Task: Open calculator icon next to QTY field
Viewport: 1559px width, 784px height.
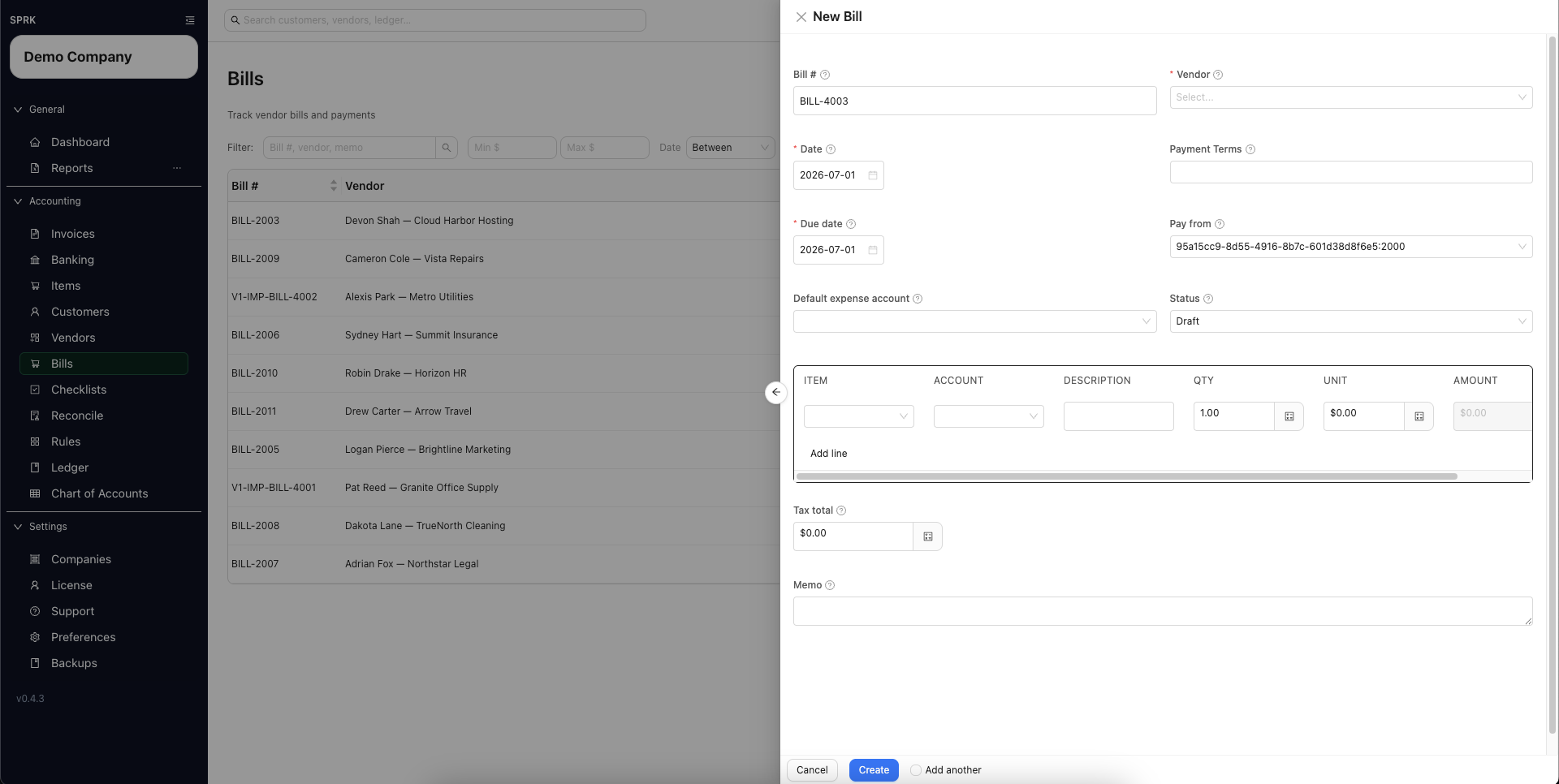Action: coord(1289,416)
